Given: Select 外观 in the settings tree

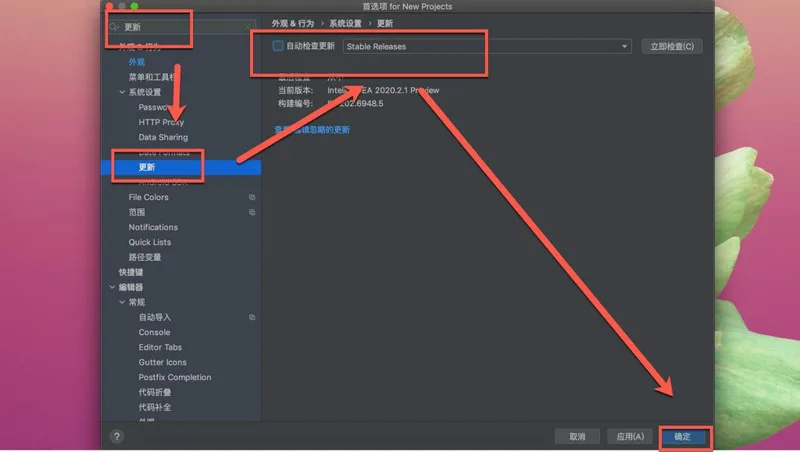Looking at the screenshot, I should (136, 62).
